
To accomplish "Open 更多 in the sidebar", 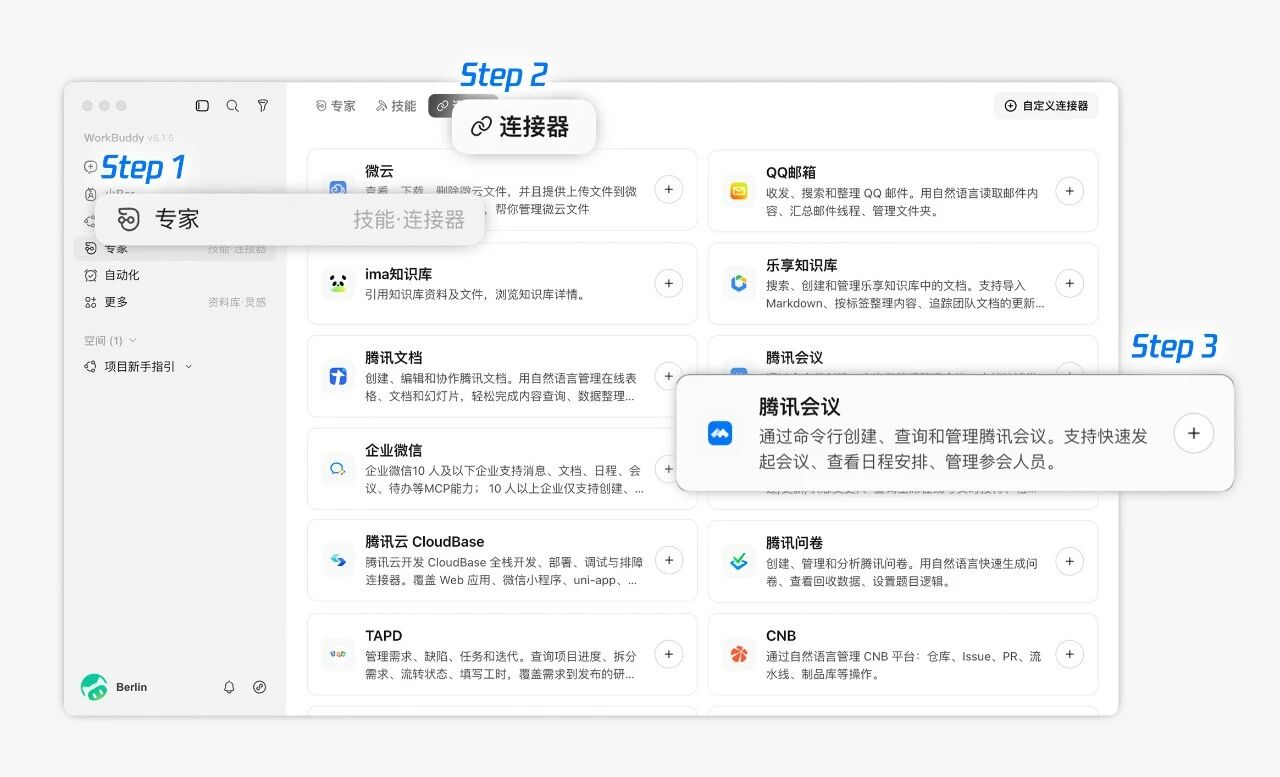I will tap(175, 302).
